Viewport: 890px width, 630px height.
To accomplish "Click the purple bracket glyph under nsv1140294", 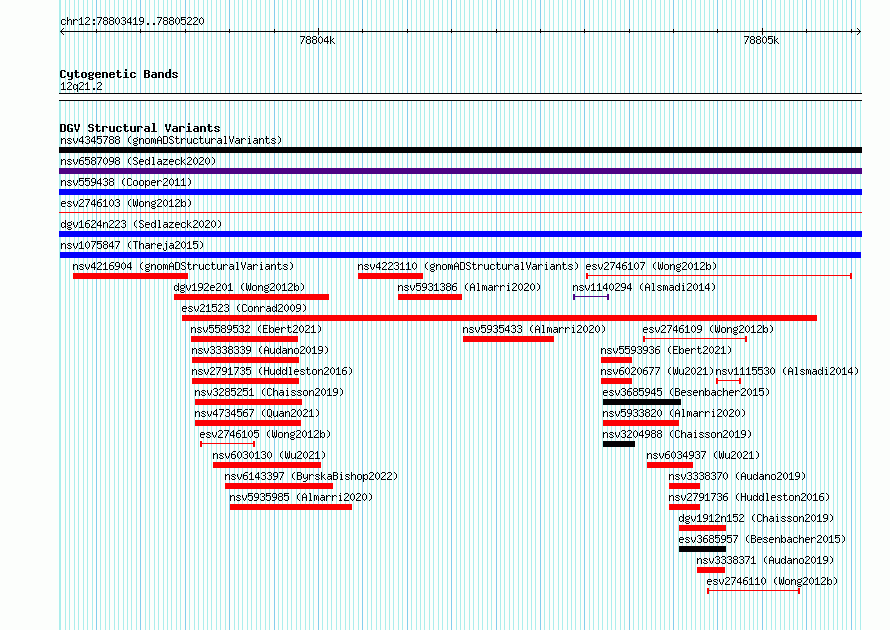I will point(591,297).
